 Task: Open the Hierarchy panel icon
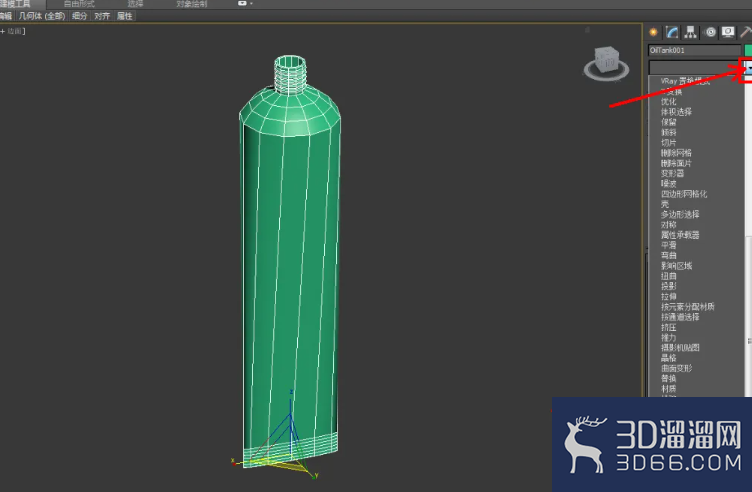point(691,32)
